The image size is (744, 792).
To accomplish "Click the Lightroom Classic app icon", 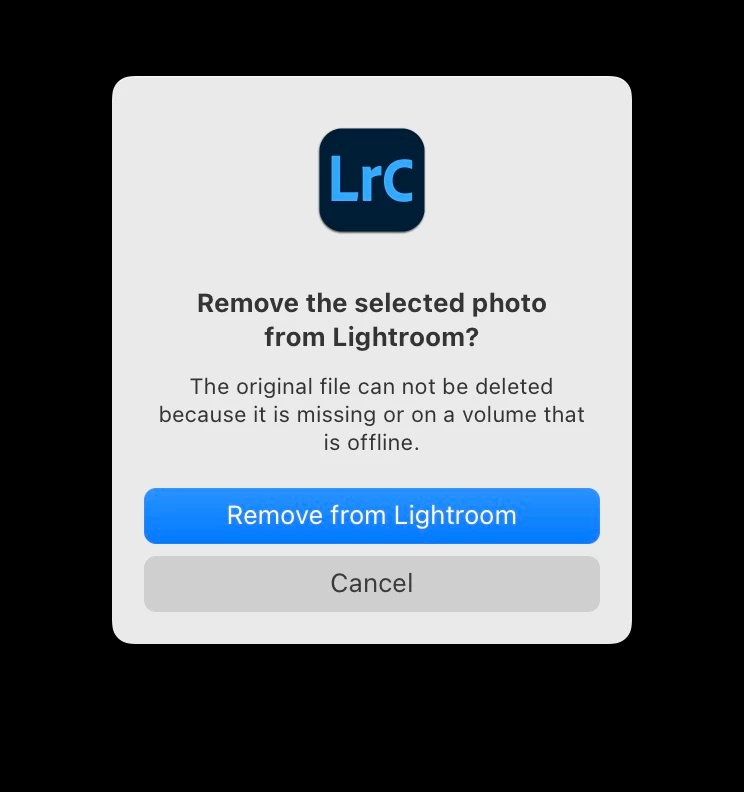I will point(372,180).
